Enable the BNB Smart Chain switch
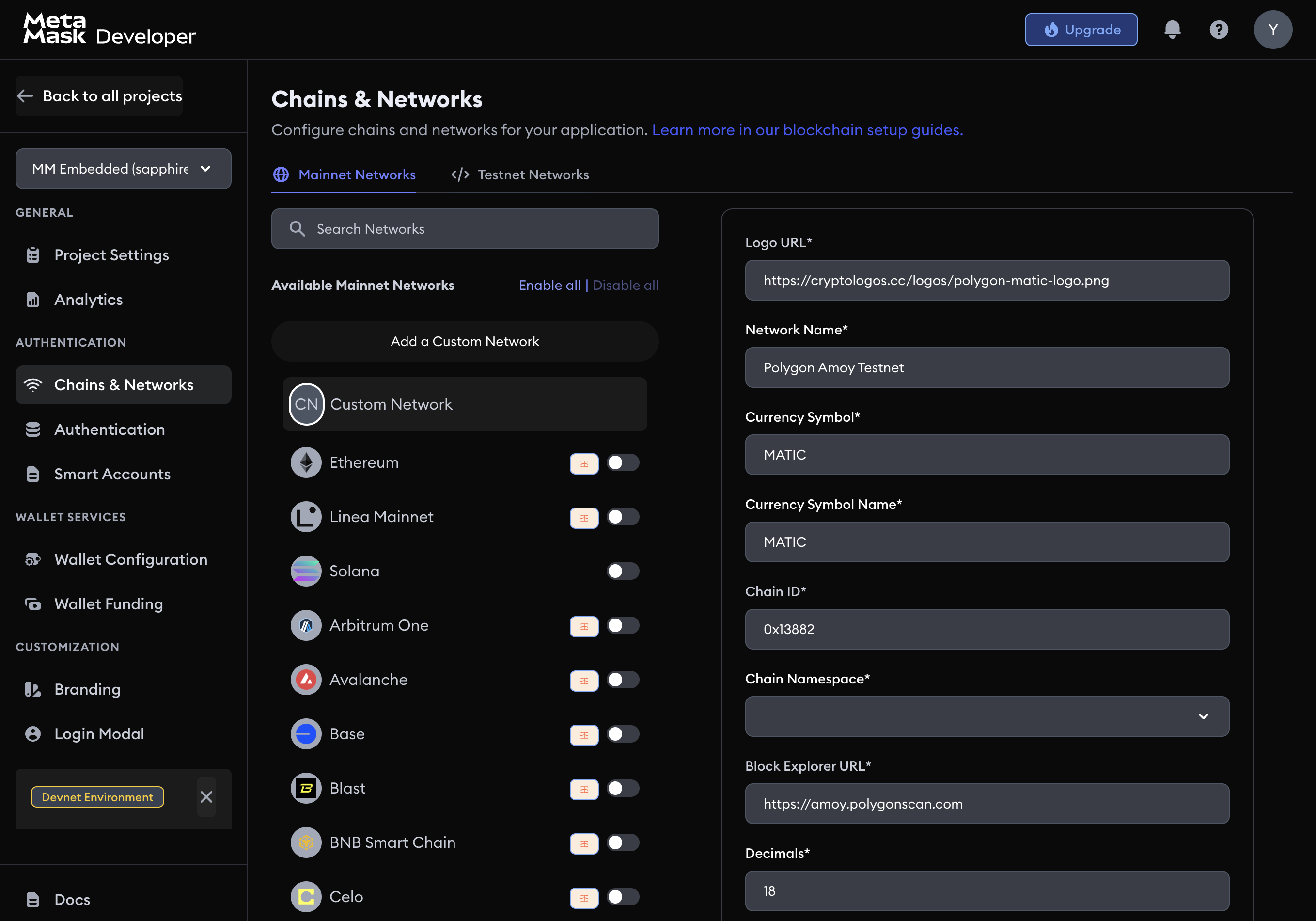This screenshot has width=1316, height=921. click(x=623, y=842)
